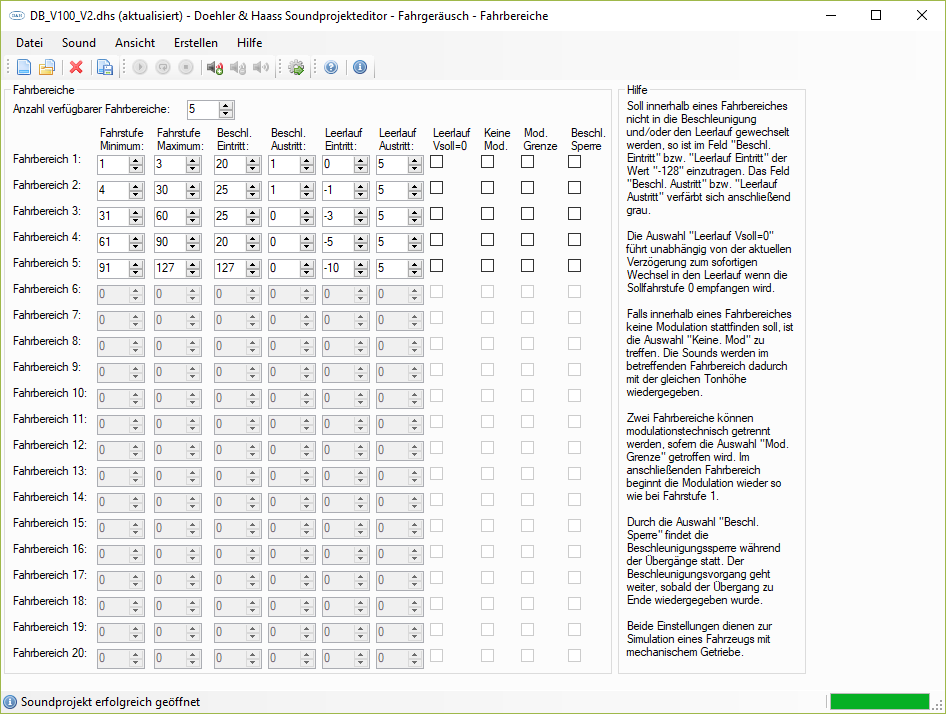Open the Erstellen menu
946x714 pixels.
[x=196, y=43]
